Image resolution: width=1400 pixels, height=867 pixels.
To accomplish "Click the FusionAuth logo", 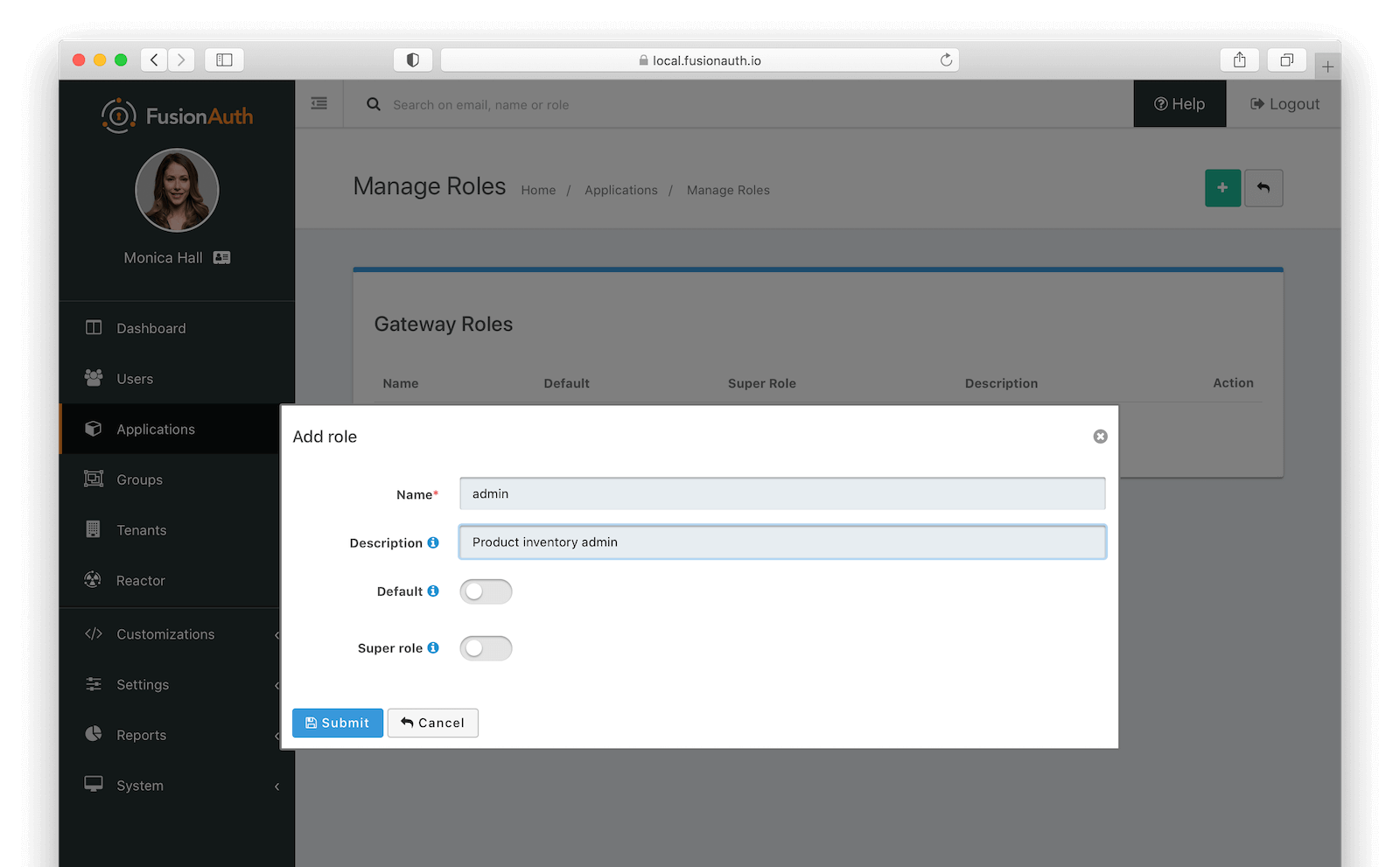I will [177, 115].
